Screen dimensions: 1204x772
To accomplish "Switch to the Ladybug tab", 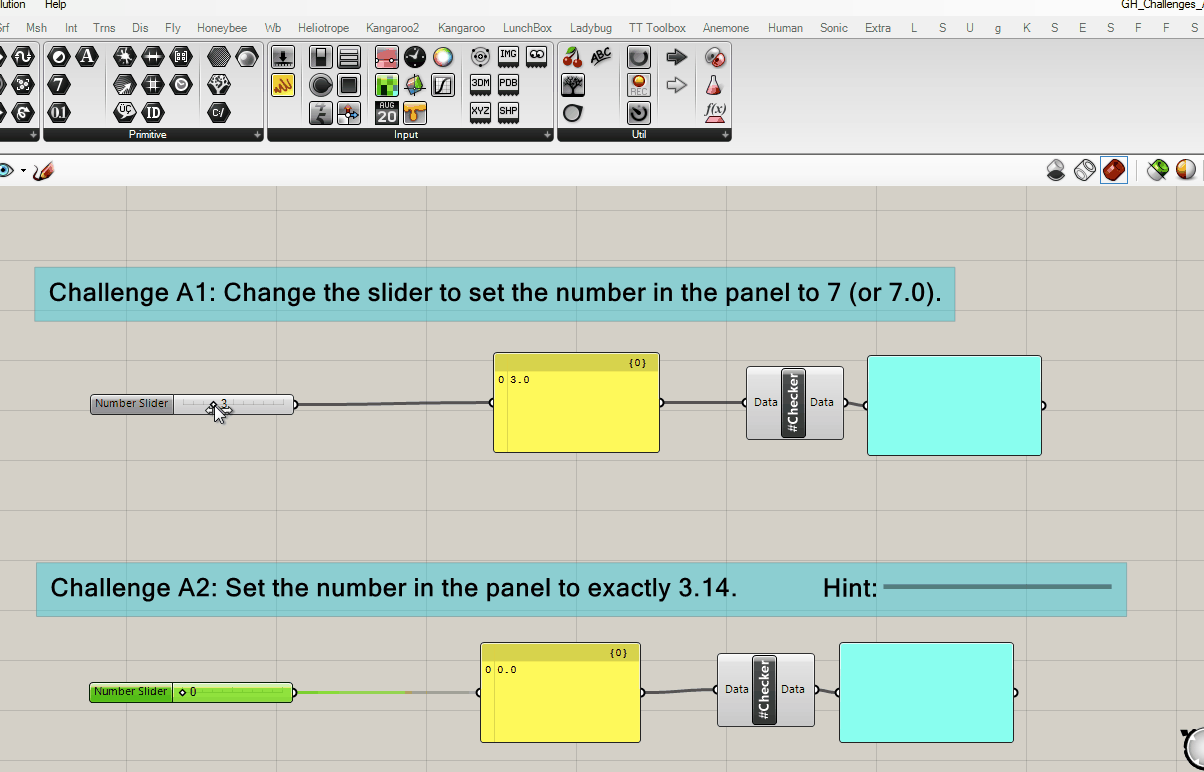I will point(590,28).
